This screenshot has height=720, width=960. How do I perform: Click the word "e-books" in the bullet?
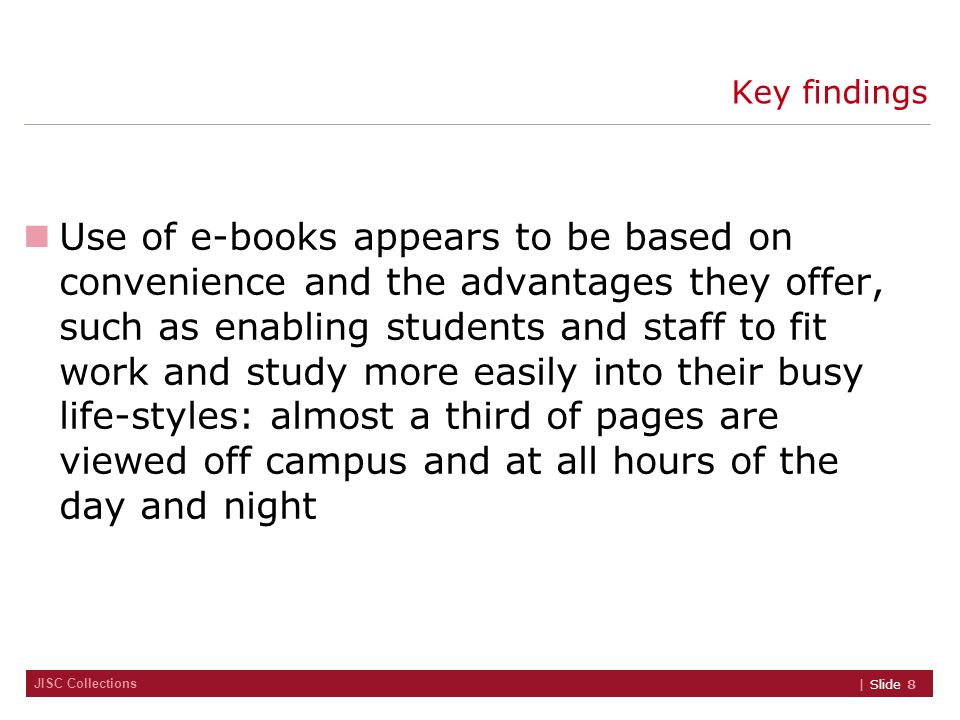264,237
